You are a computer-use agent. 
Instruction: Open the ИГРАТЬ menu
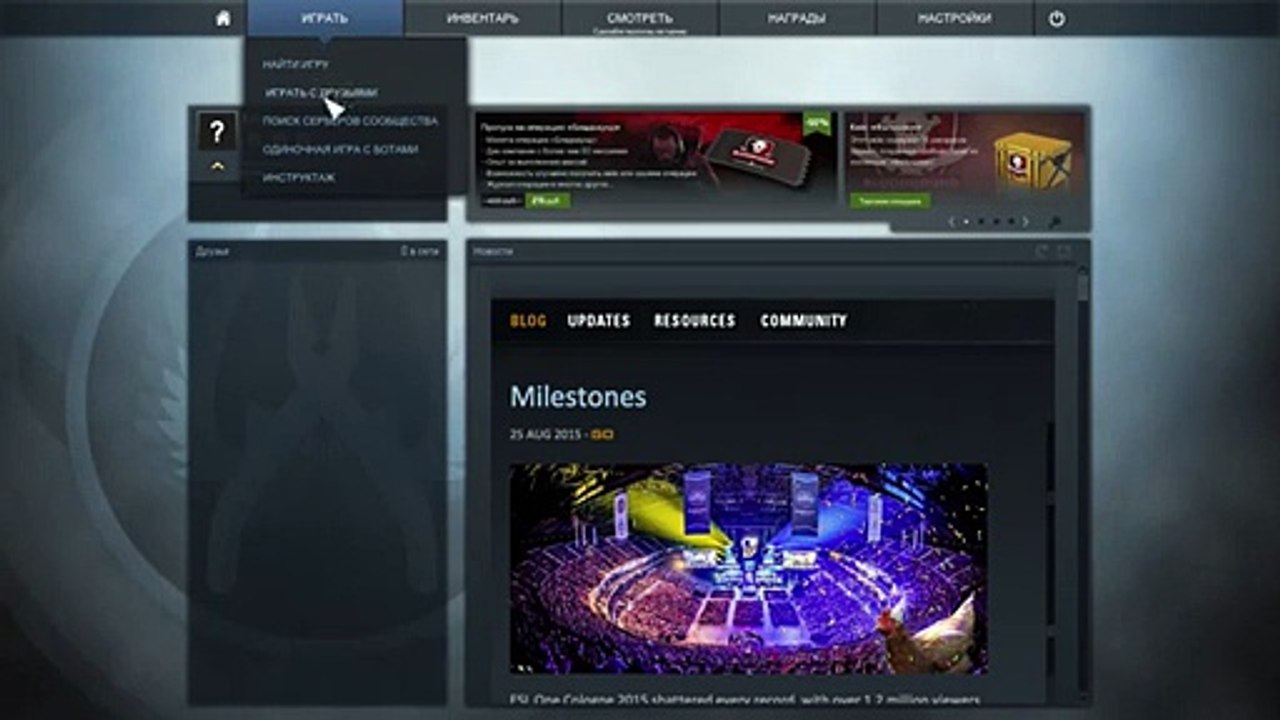[x=325, y=18]
